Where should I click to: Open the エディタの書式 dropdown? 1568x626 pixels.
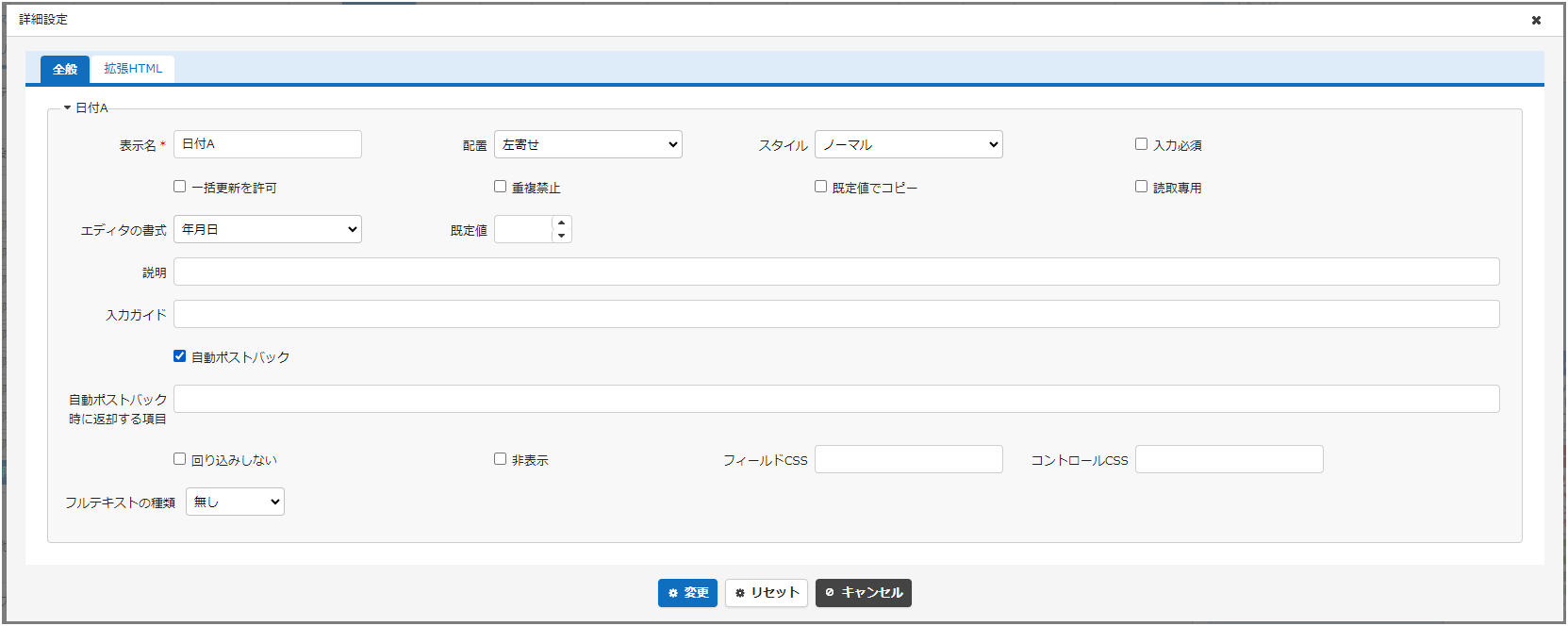[x=268, y=229]
